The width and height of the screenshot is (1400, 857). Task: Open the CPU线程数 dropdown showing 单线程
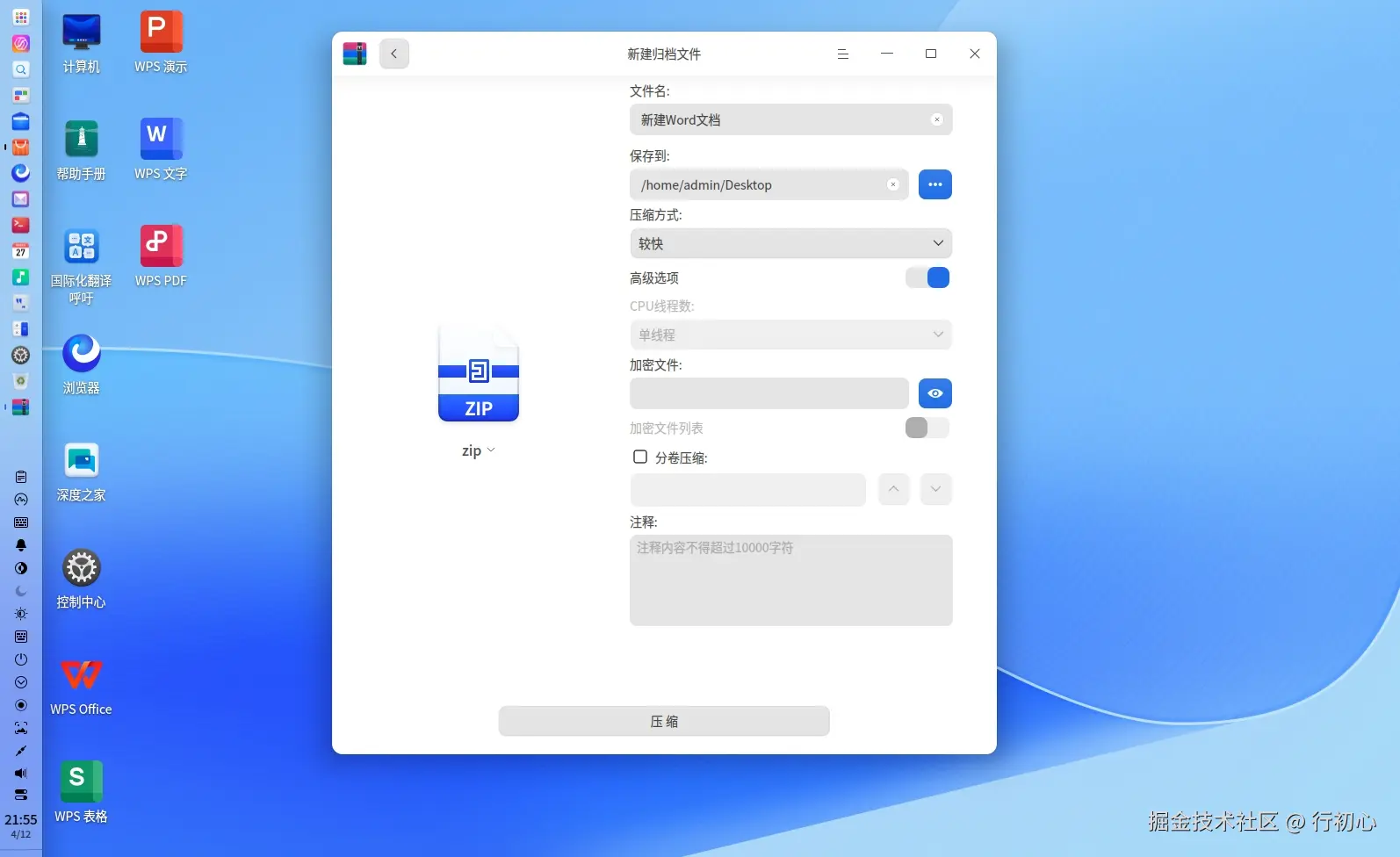791,335
